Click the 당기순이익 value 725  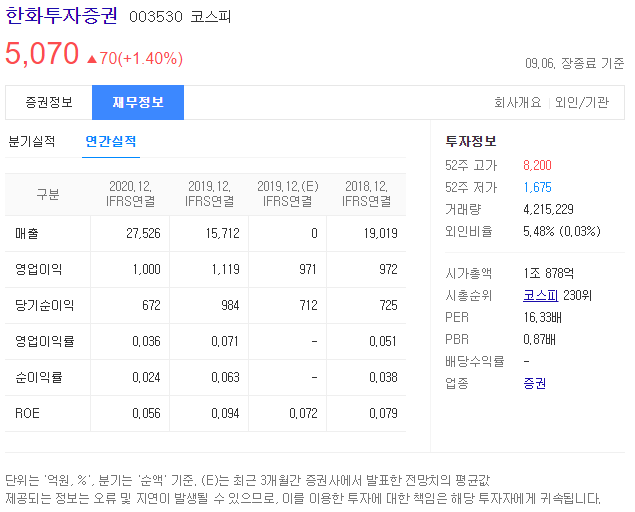pos(388,305)
